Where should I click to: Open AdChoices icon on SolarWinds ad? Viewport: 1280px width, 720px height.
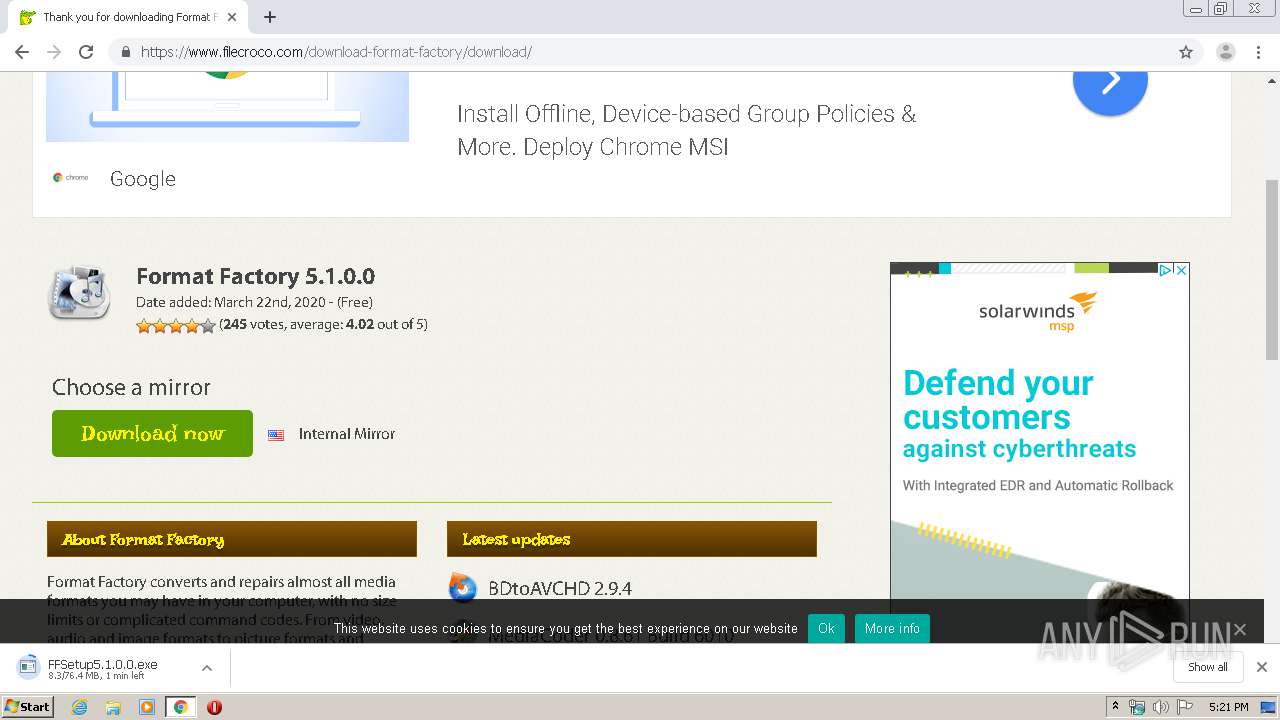coord(1166,270)
